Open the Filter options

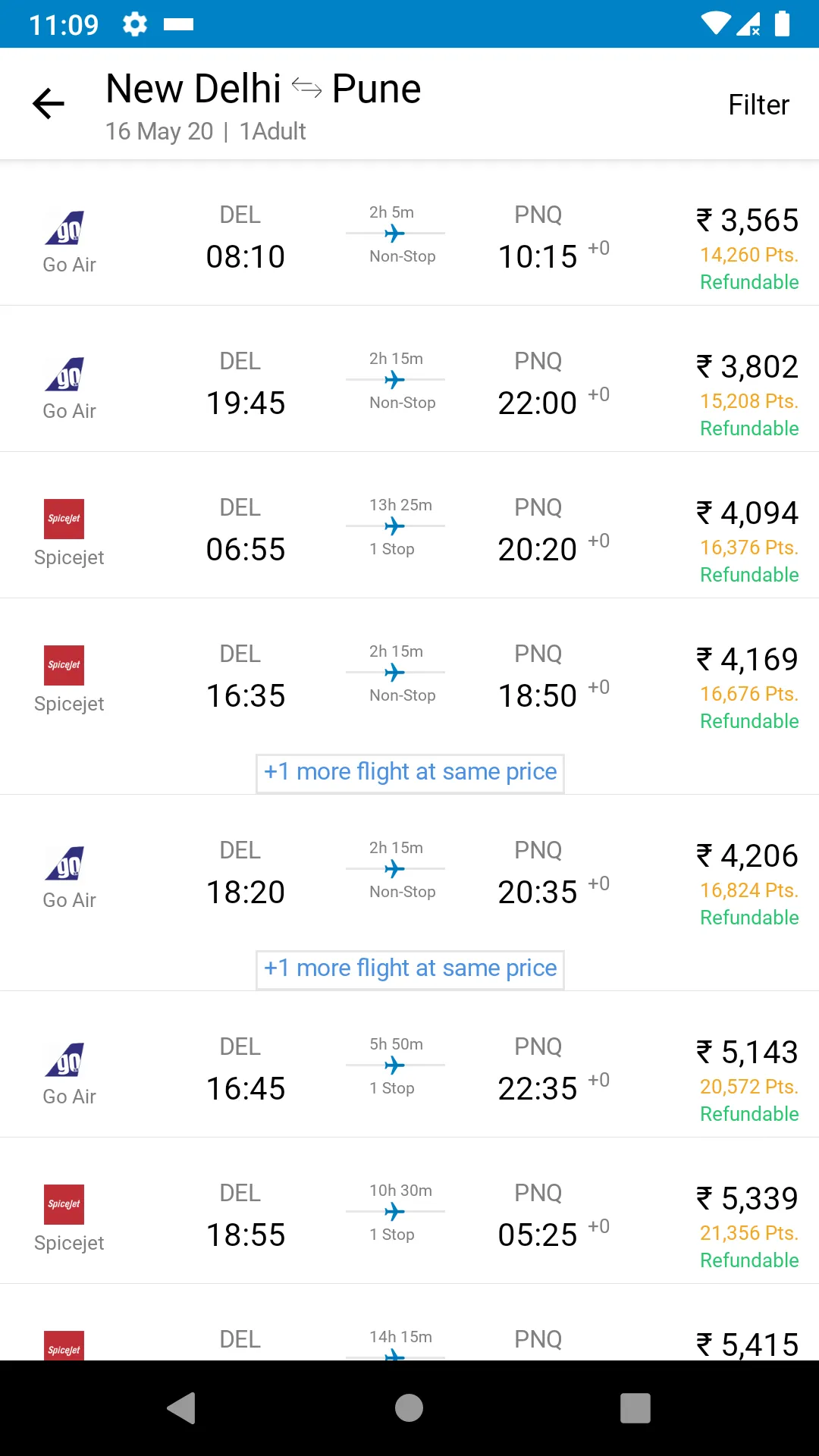point(758,105)
